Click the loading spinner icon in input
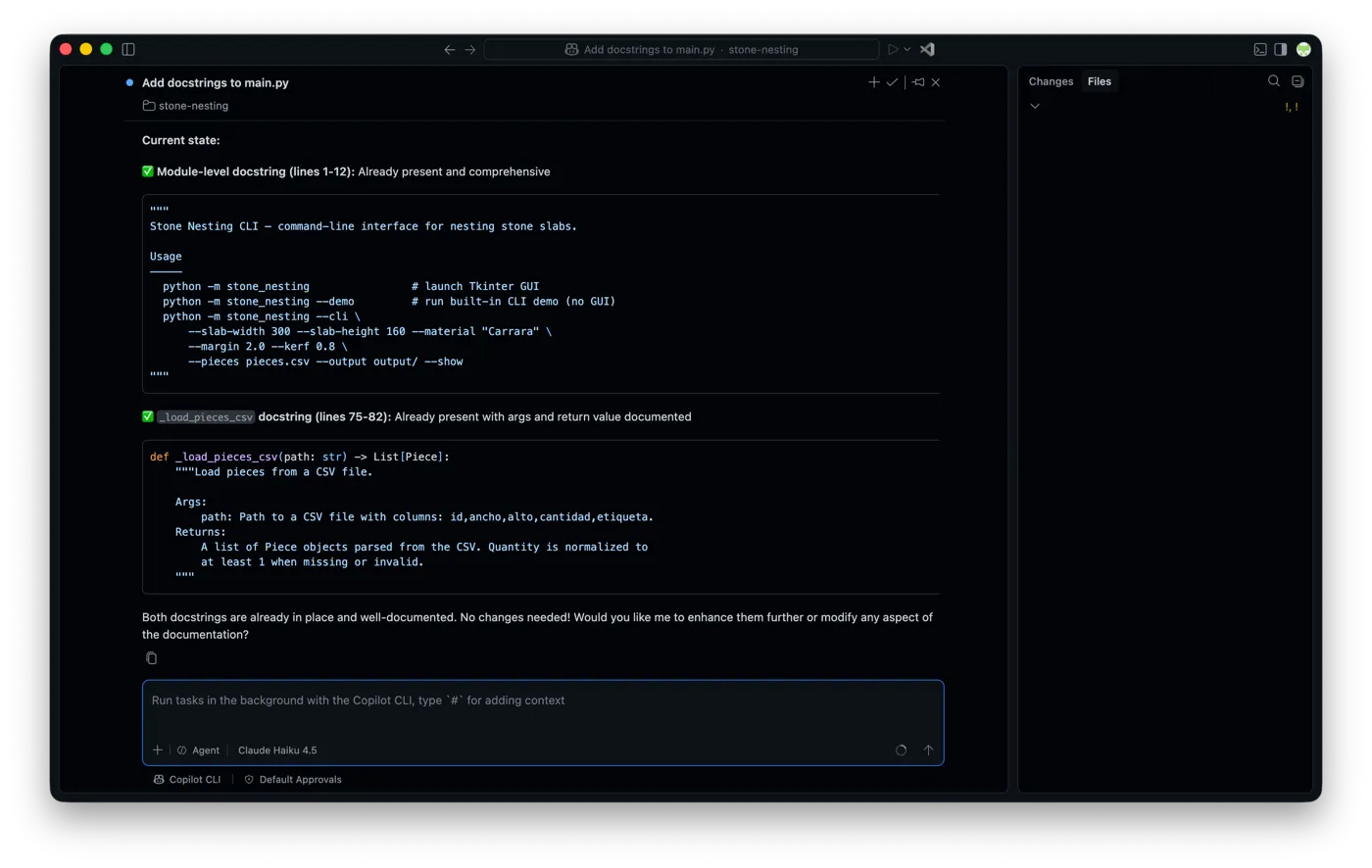 point(902,750)
